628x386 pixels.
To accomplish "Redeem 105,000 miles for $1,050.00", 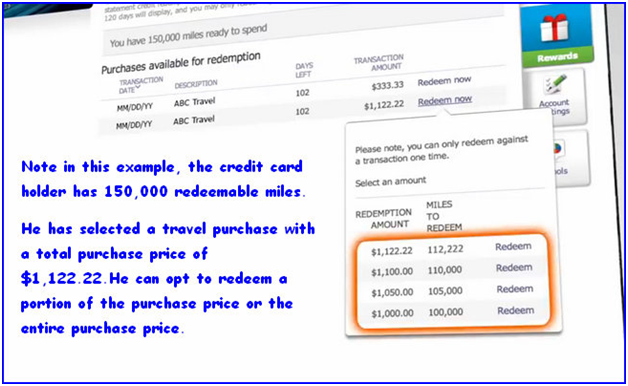I will [515, 289].
